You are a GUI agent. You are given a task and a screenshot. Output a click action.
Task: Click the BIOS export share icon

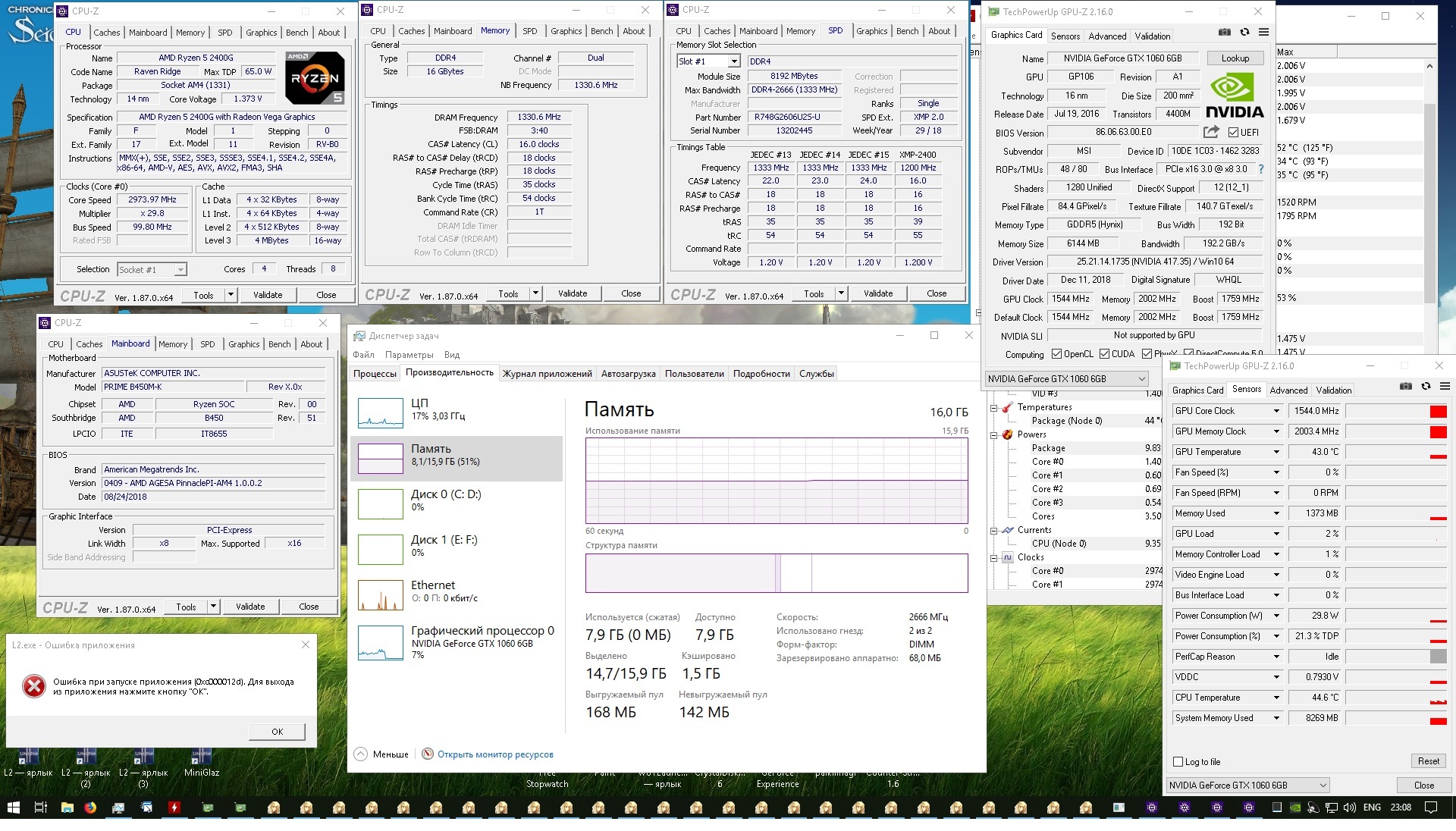tap(1211, 132)
